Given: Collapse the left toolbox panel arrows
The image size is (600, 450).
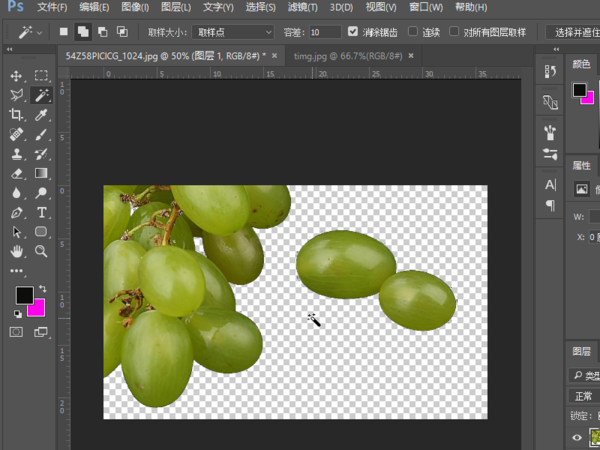Looking at the screenshot, I should pos(9,49).
